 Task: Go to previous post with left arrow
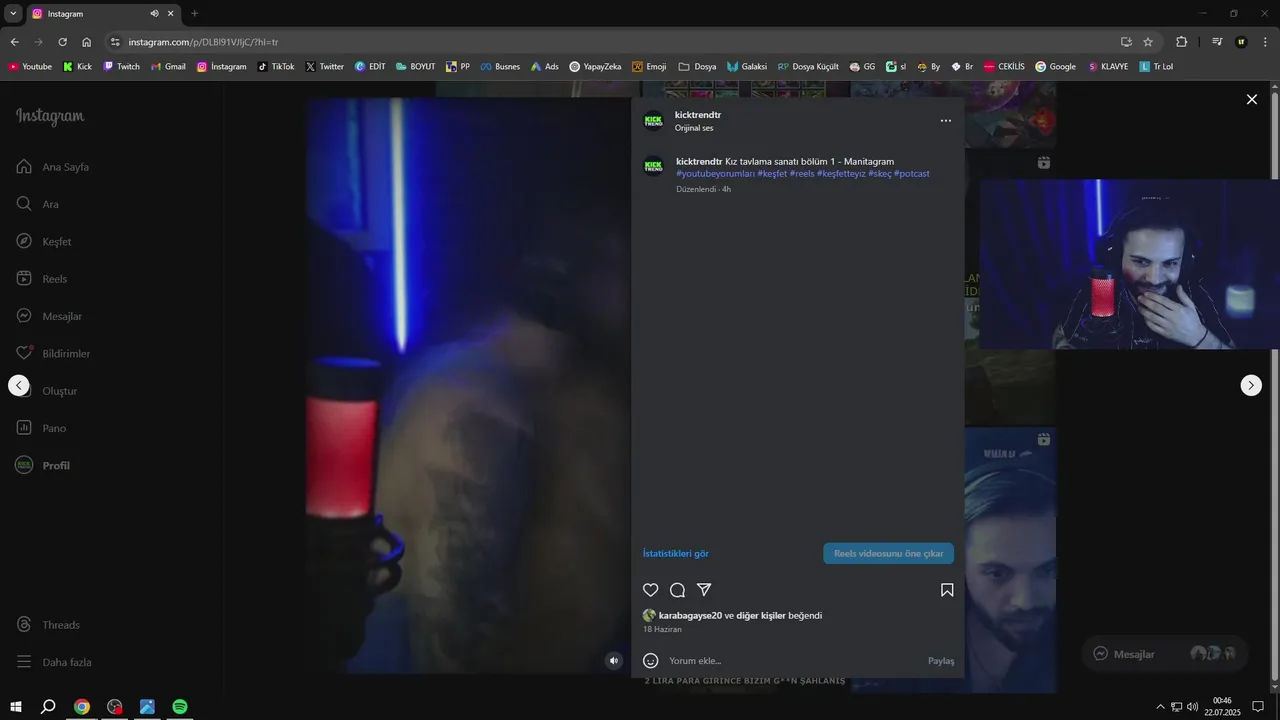18,385
